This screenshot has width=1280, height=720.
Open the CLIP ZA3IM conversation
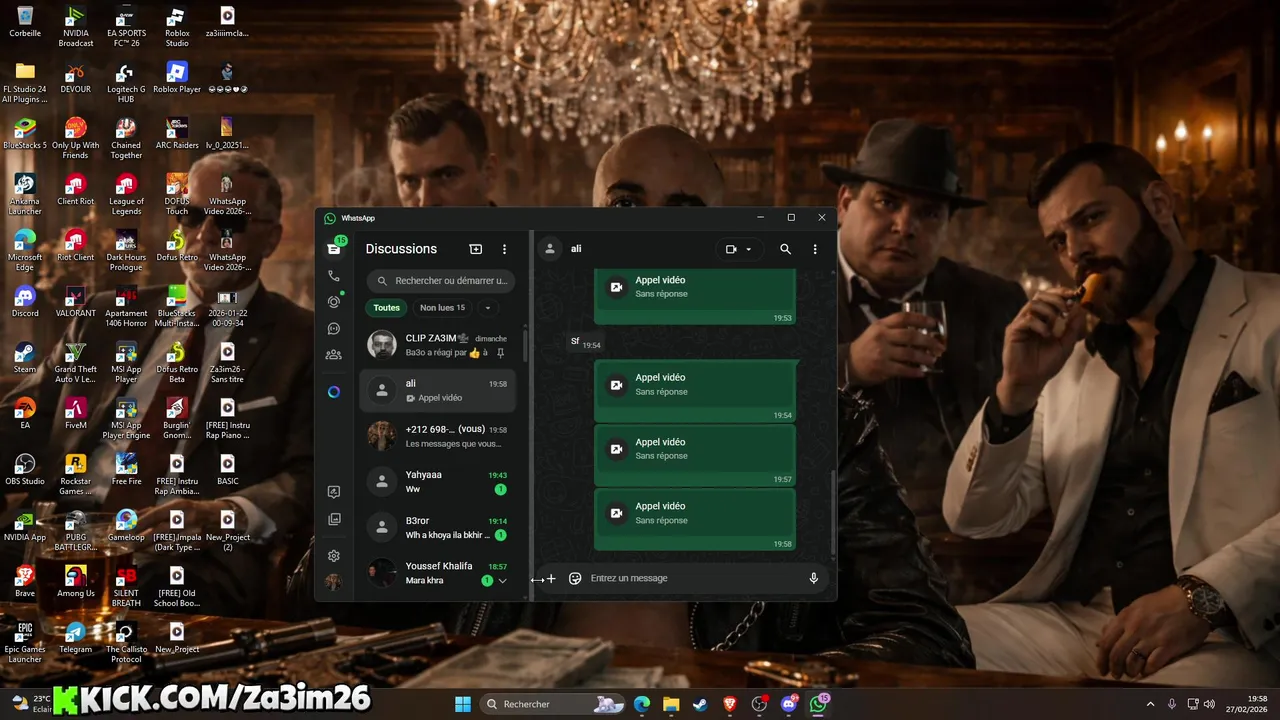[438, 345]
